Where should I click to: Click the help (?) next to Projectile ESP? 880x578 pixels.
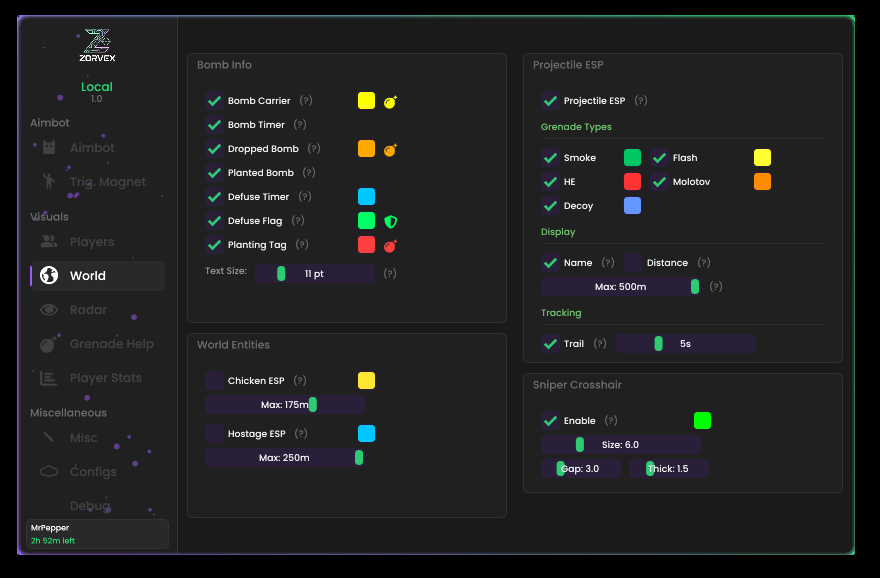(641, 101)
